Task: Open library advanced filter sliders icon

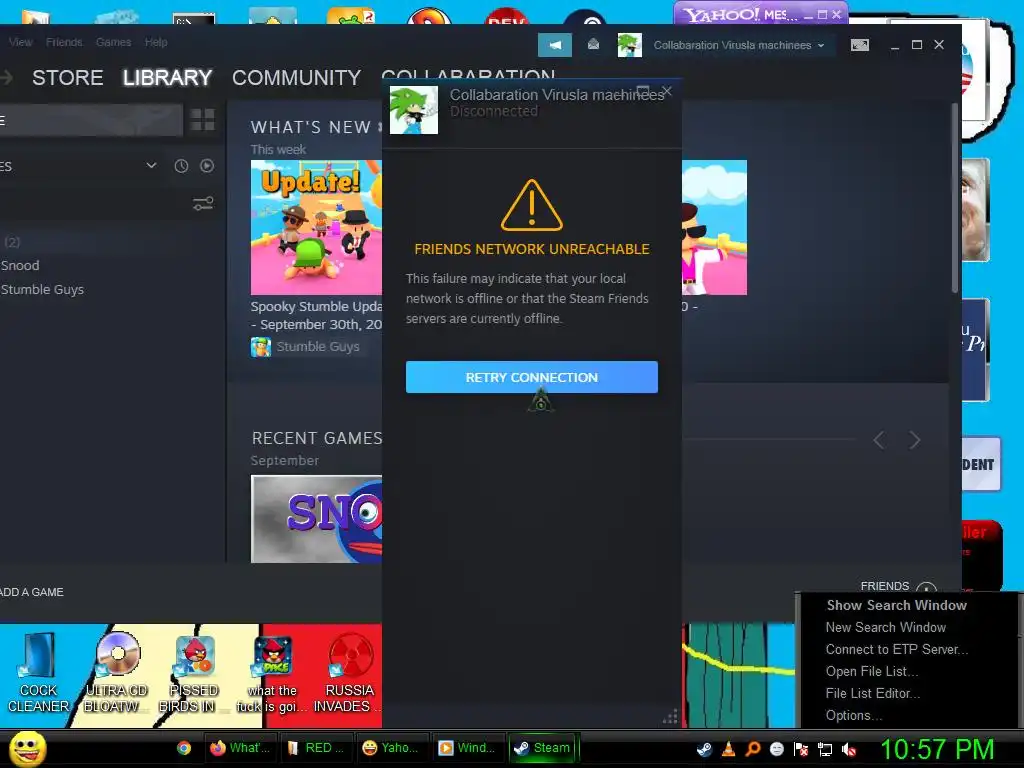Action: pyautogui.click(x=203, y=204)
